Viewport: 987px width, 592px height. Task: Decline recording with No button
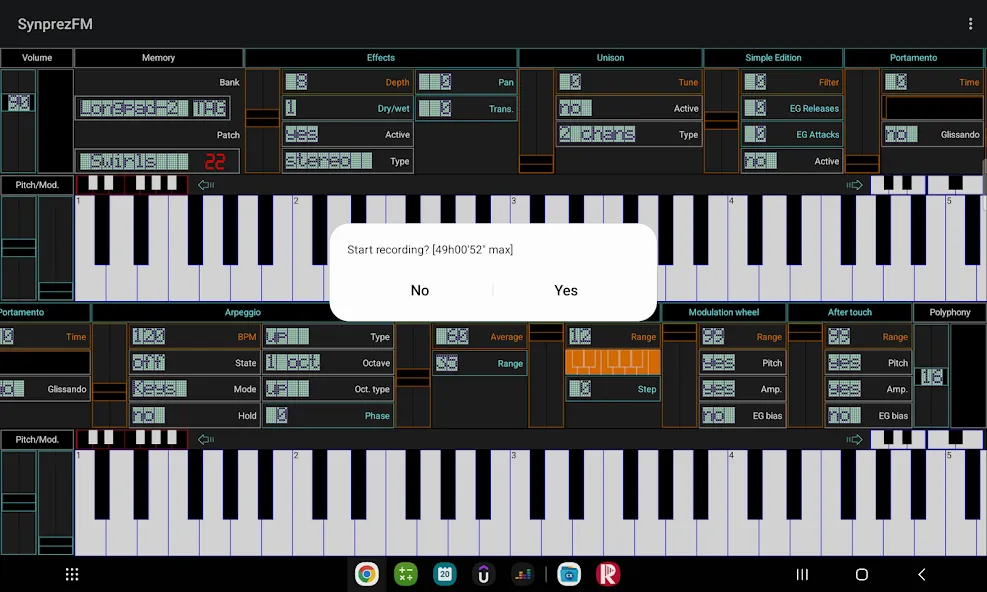coord(420,290)
